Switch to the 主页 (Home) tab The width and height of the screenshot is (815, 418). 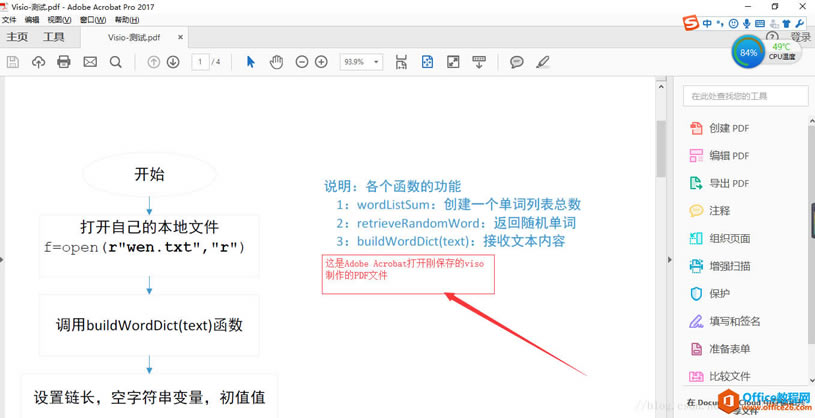click(x=17, y=37)
